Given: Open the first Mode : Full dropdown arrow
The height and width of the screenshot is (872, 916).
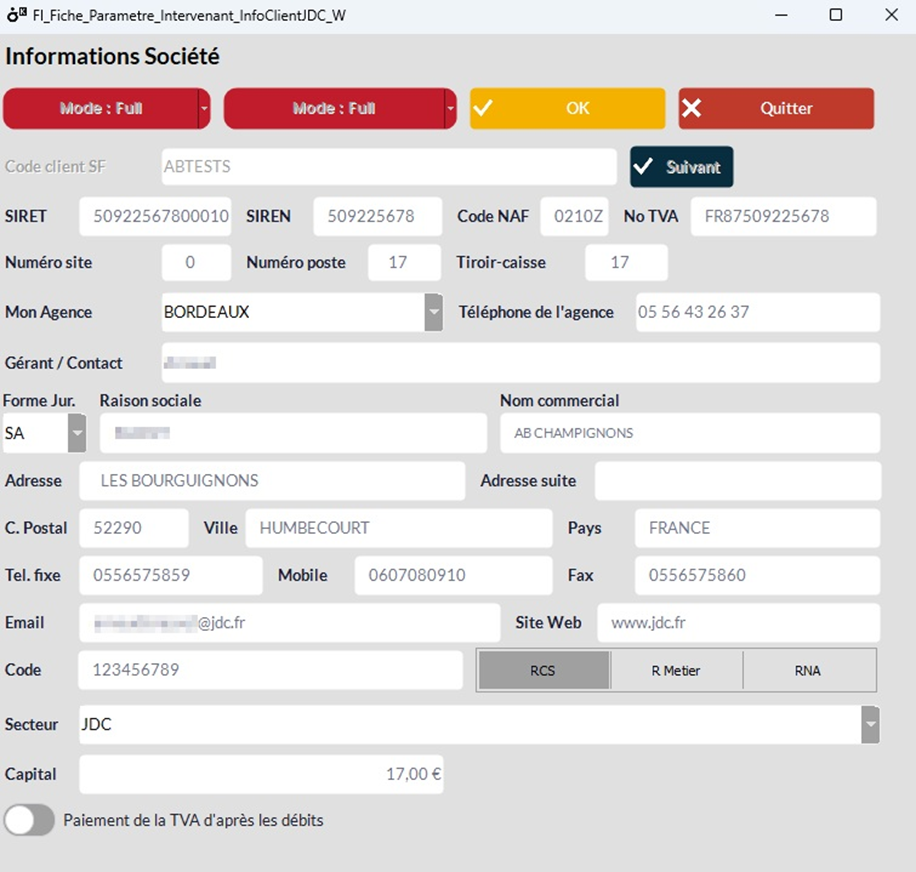Looking at the screenshot, I should click(204, 108).
